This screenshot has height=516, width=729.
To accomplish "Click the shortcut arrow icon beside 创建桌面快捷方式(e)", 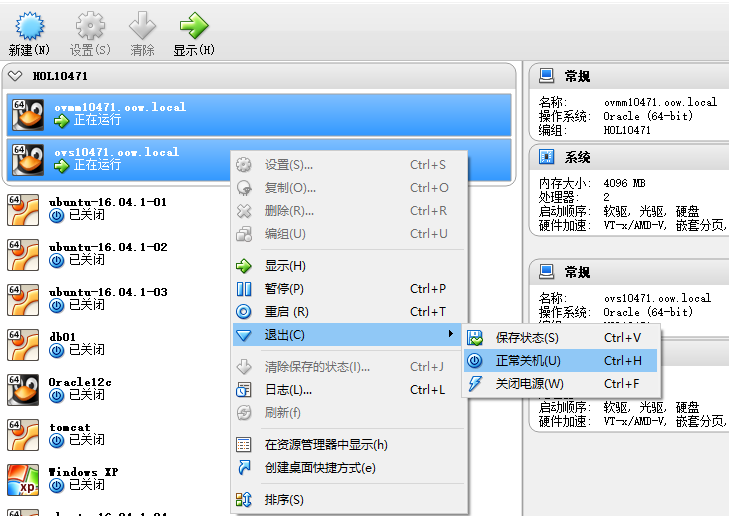I will click(x=244, y=468).
